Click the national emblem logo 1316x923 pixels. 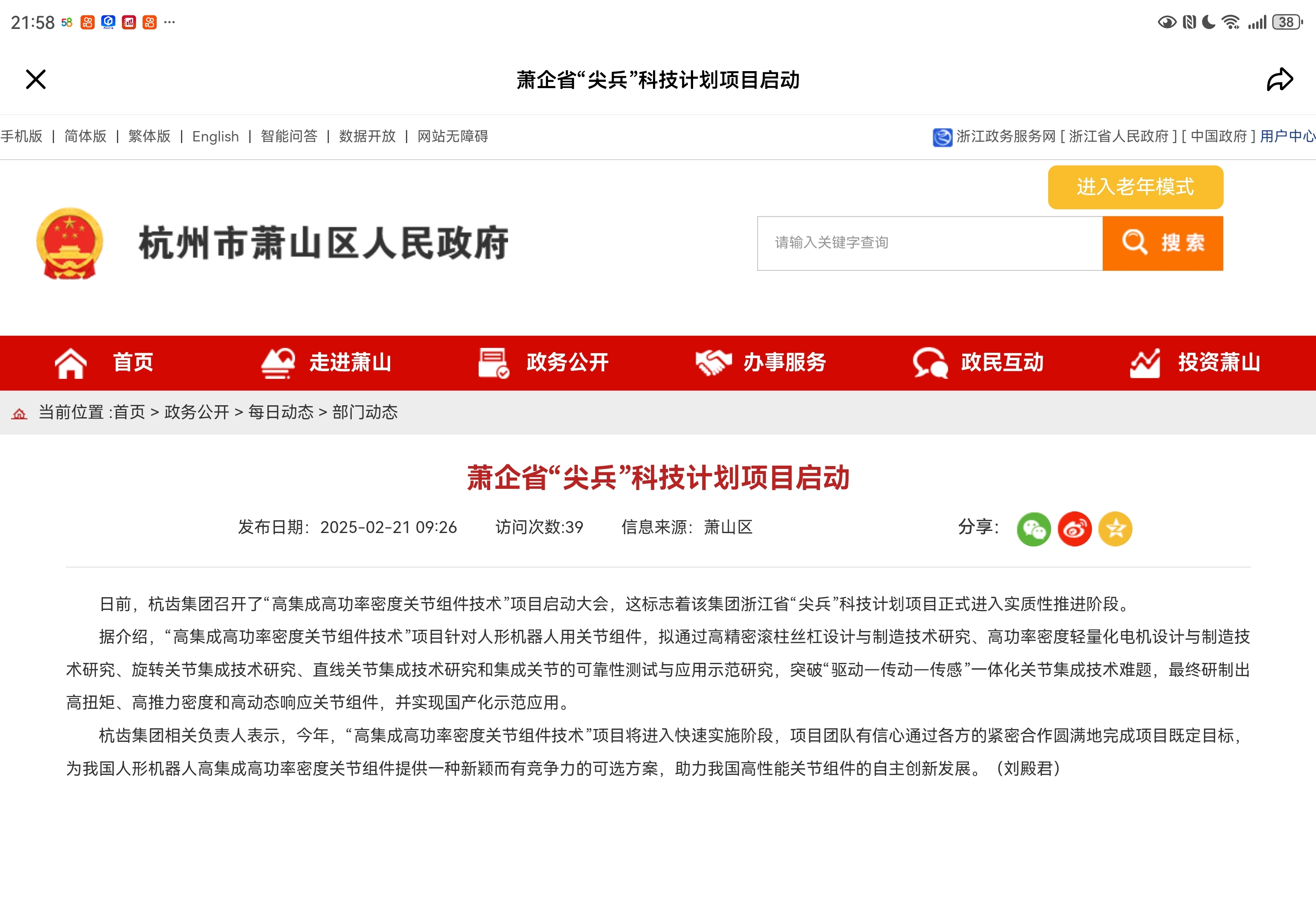point(69,244)
